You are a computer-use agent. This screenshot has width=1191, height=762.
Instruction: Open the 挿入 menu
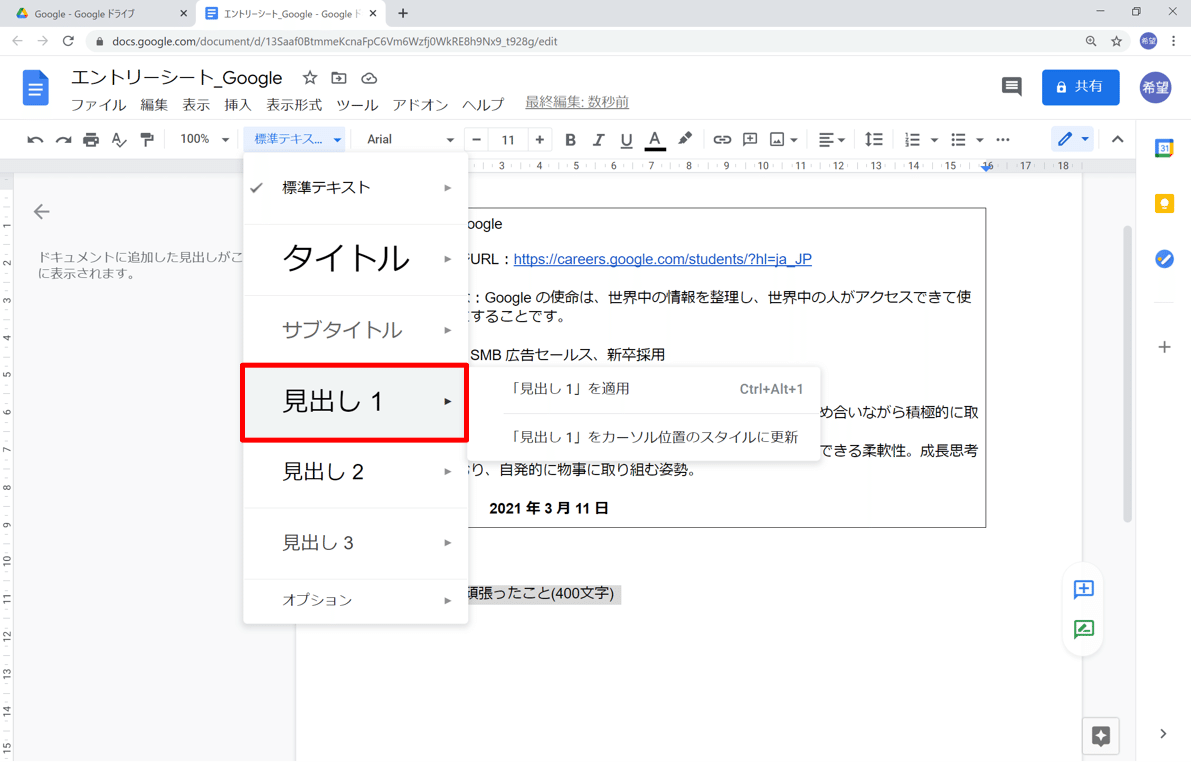[x=238, y=104]
